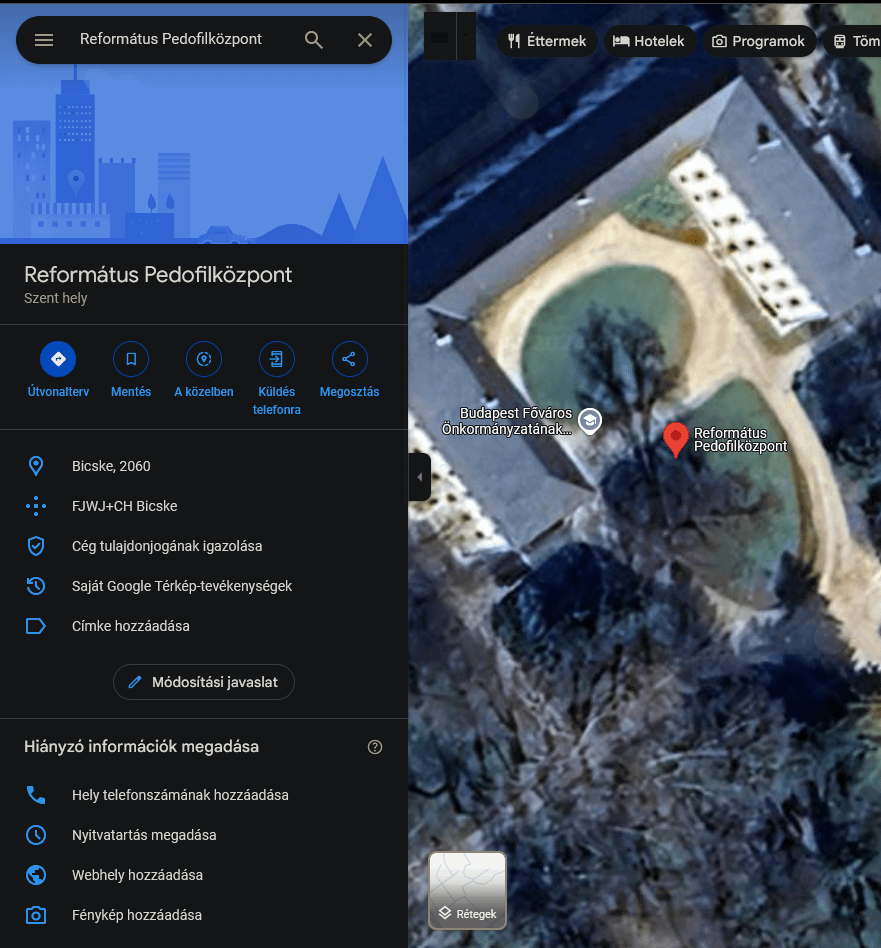Click the red Református Pedofilközpont pin
This screenshot has width=881, height=948.
[675, 439]
